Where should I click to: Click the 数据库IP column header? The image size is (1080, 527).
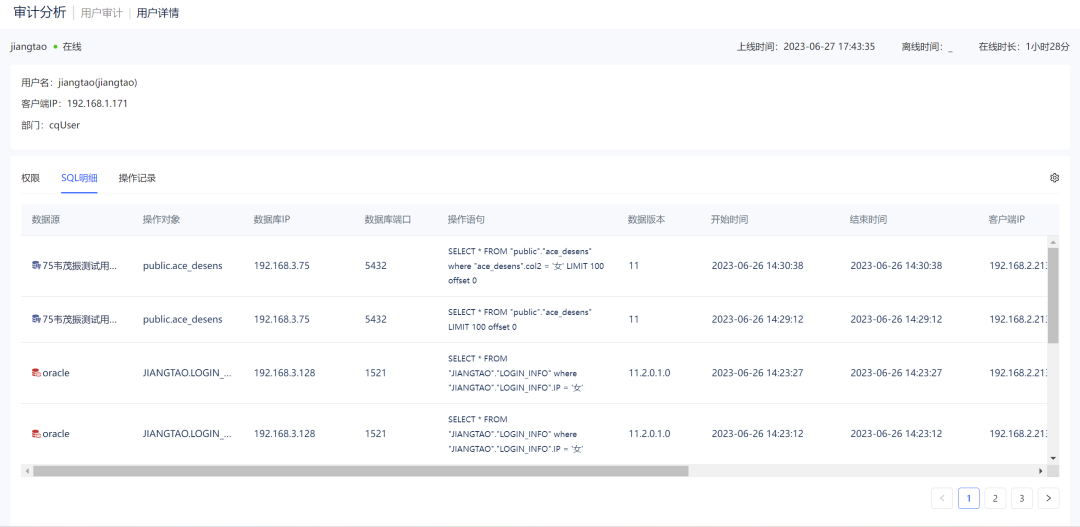pos(272,220)
